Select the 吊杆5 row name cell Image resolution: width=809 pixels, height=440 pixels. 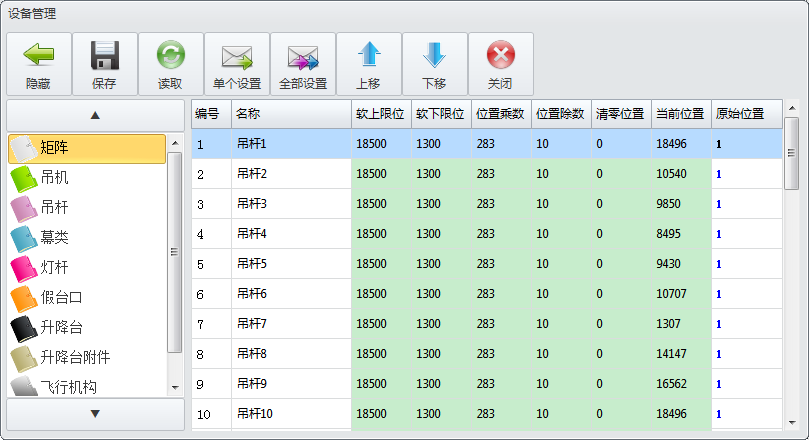pos(290,264)
